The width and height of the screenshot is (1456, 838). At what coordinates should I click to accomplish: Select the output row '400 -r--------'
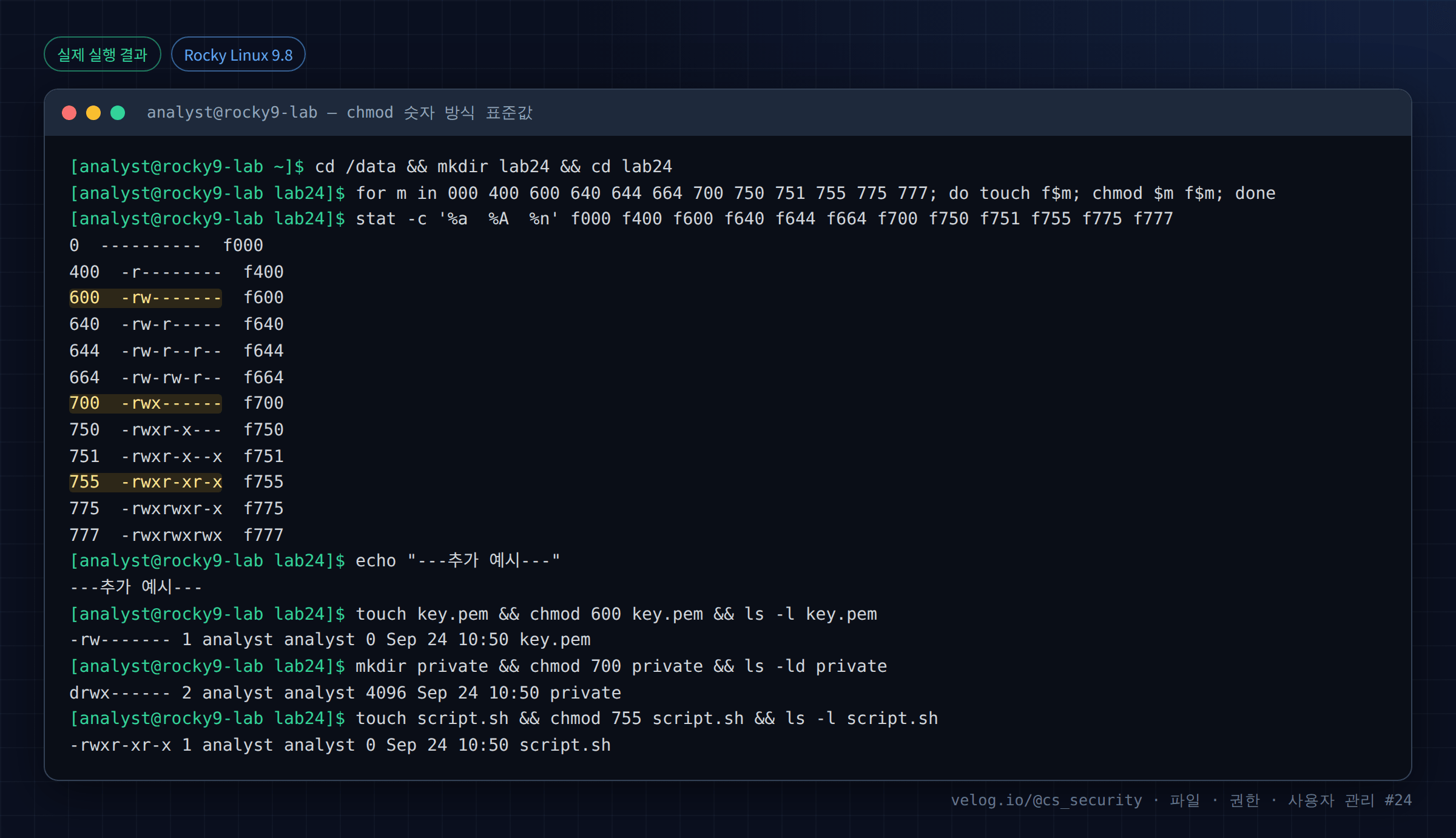click(177, 272)
